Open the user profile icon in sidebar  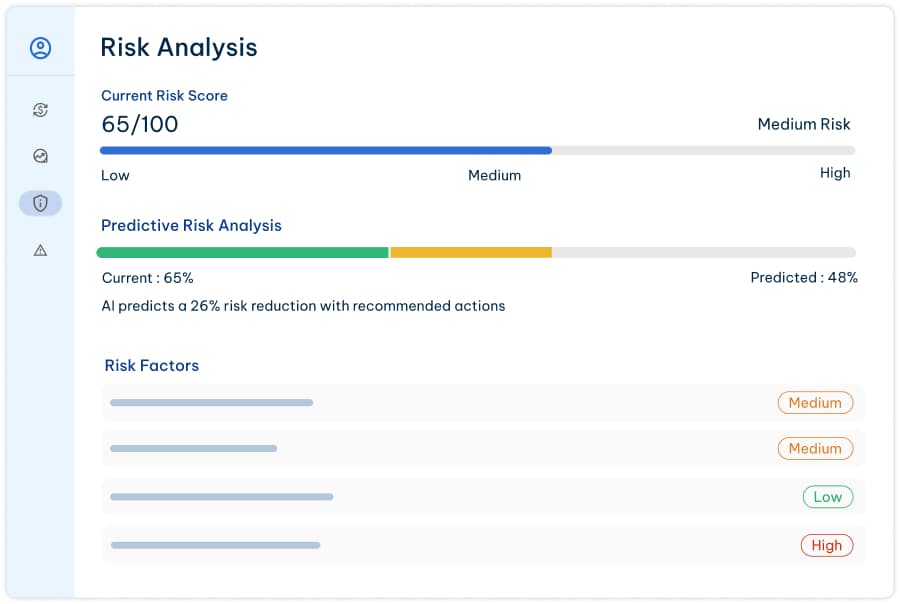pos(40,47)
